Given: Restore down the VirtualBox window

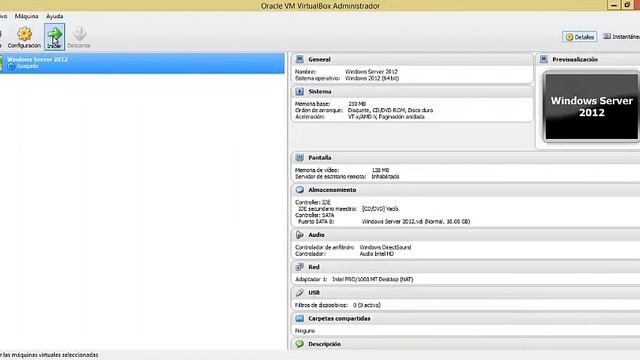Looking at the screenshot, I should (x=627, y=5).
